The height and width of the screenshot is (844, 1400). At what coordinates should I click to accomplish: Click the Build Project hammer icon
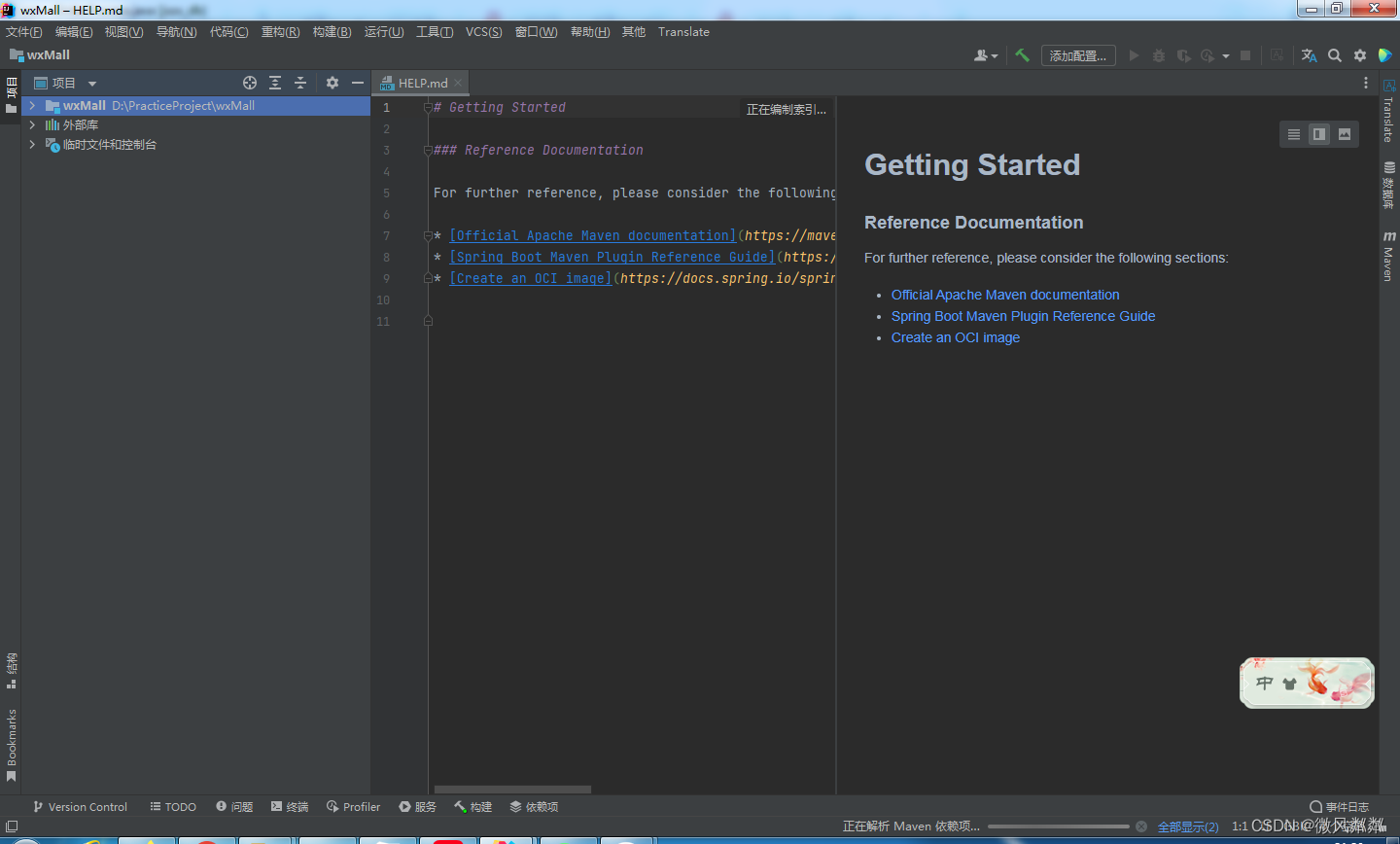tap(1022, 55)
